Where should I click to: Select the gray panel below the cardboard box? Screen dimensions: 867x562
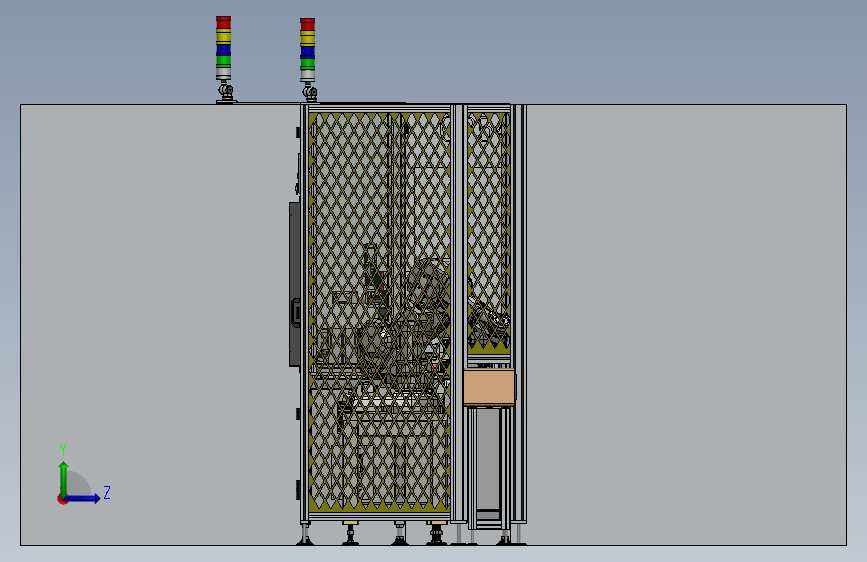488,459
